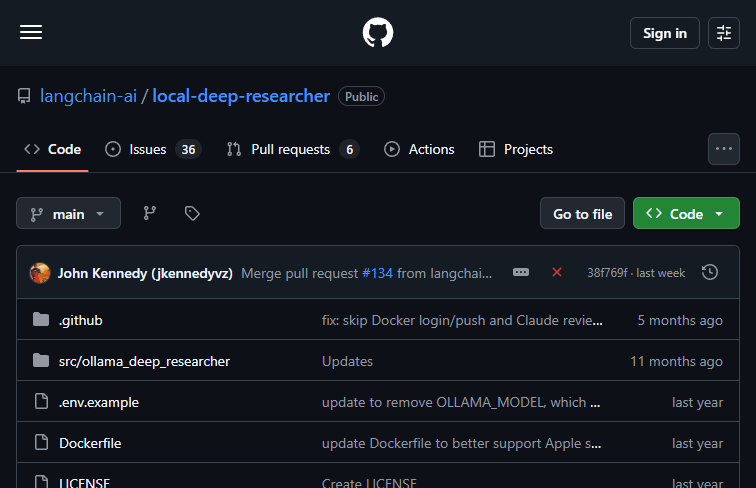Viewport: 756px width, 488px height.
Task: Open local-deep-researcher repository link
Action: click(x=241, y=96)
